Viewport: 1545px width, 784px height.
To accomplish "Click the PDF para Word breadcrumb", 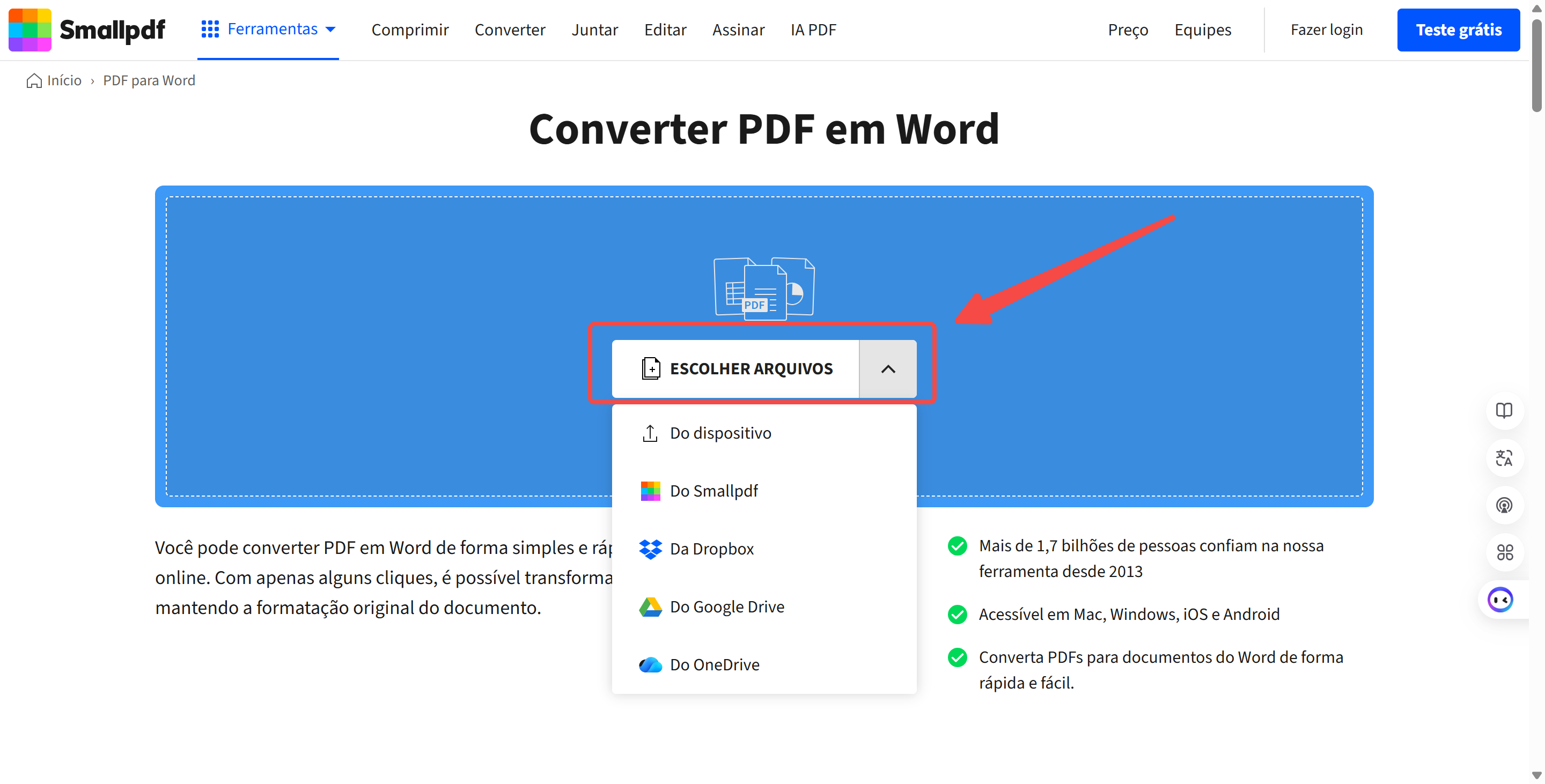I will [x=149, y=80].
